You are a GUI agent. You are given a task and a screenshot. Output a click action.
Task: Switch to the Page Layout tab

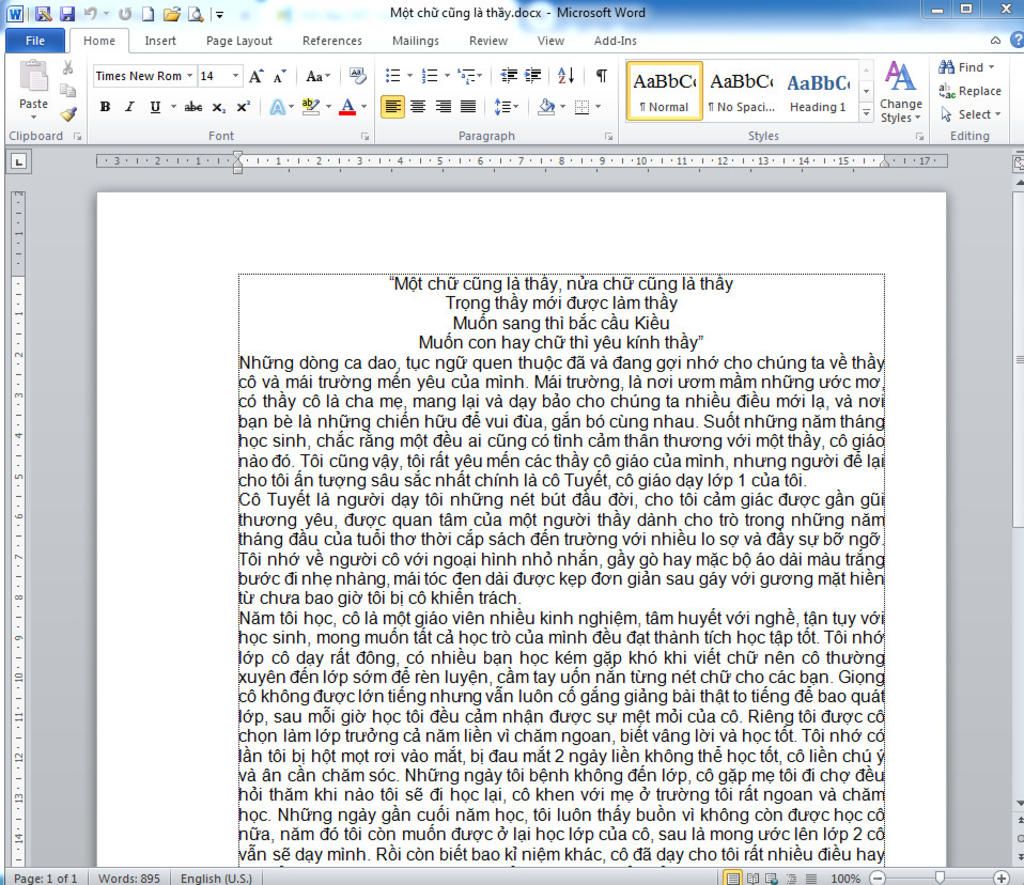[x=239, y=40]
